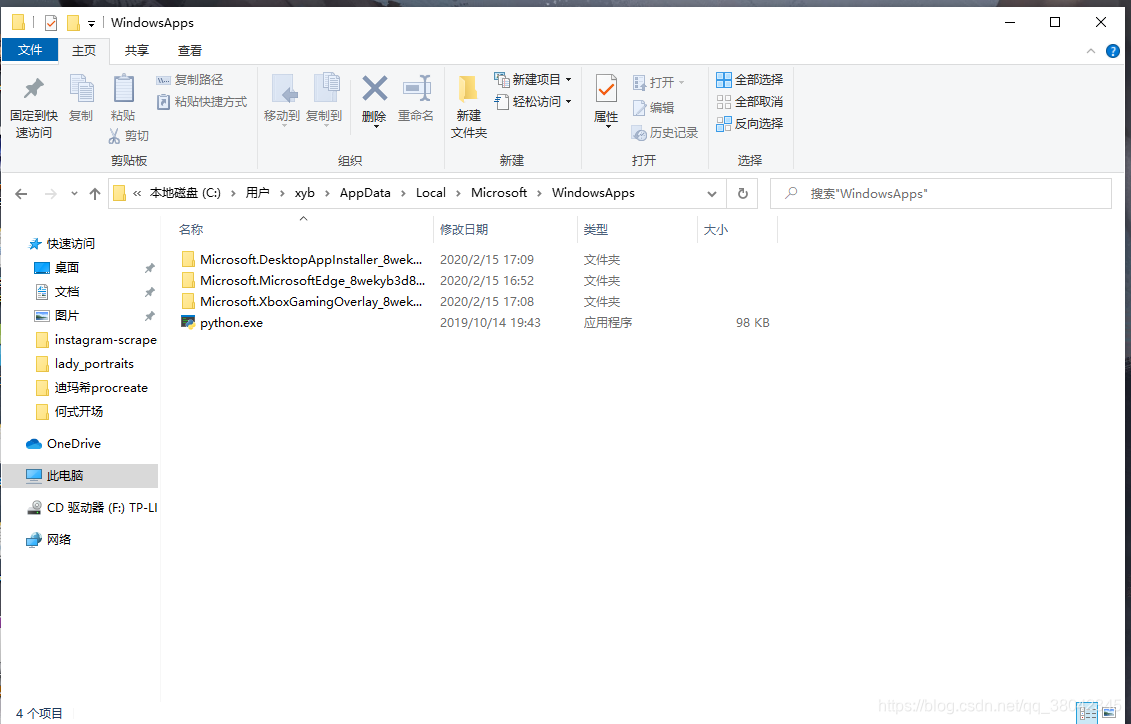Screen dimensions: 1131x724
Task: Click the Paste clipboard icon
Action: 123,89
